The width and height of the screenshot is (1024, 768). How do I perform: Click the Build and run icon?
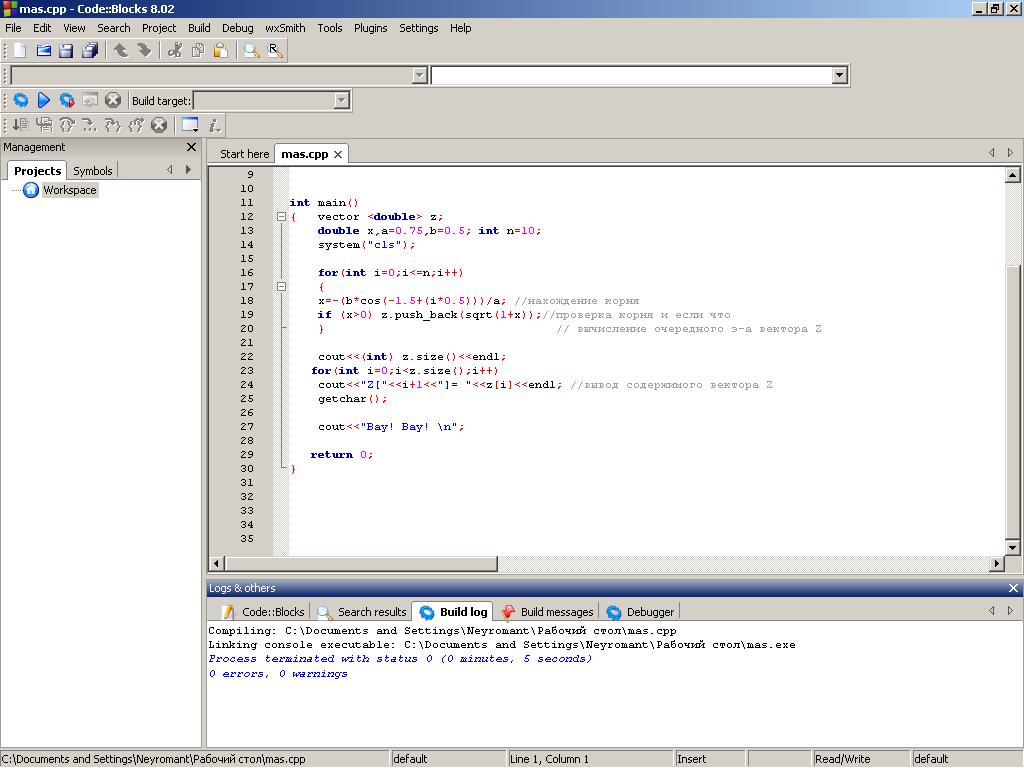[x=67, y=100]
